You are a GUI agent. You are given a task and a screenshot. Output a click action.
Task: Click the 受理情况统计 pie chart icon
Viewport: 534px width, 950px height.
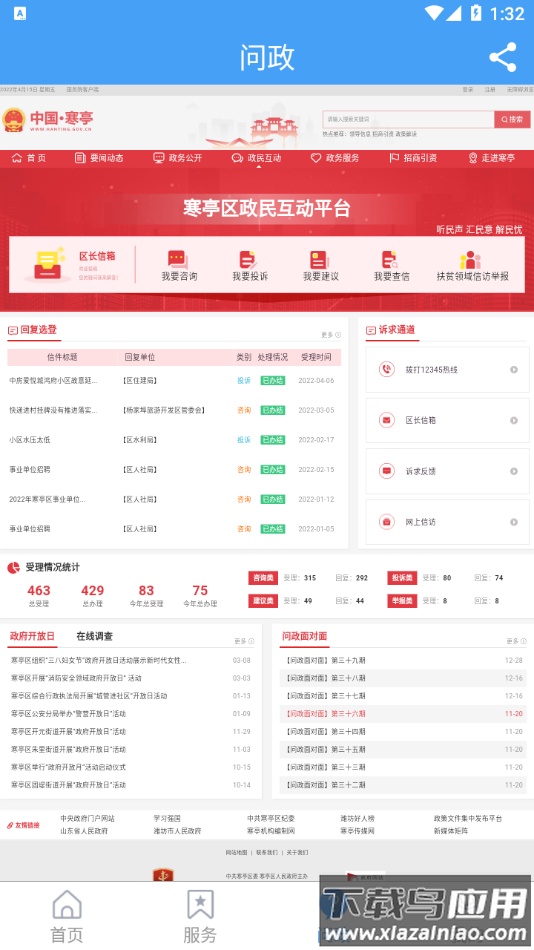pos(13,568)
